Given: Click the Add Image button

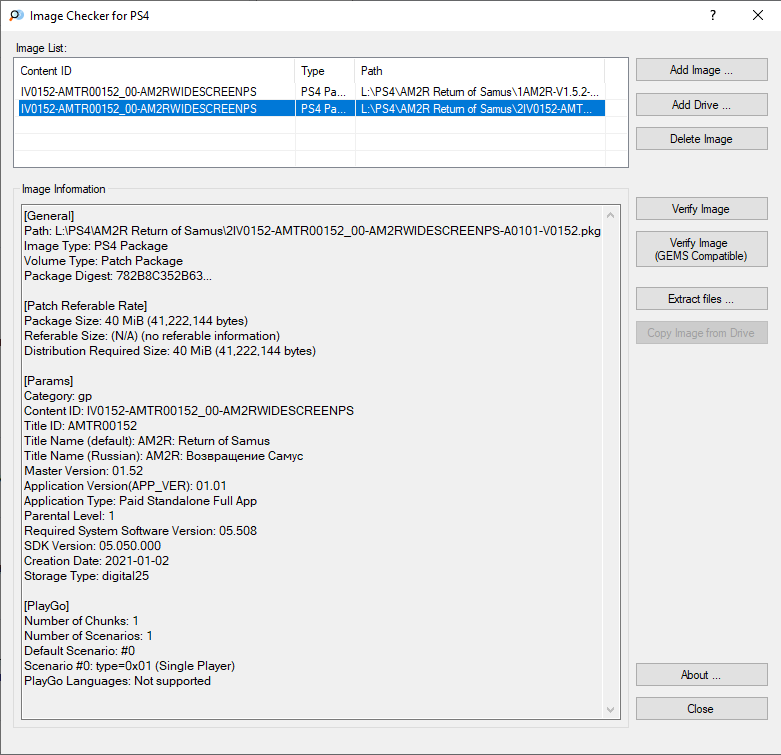Looking at the screenshot, I should 701,70.
